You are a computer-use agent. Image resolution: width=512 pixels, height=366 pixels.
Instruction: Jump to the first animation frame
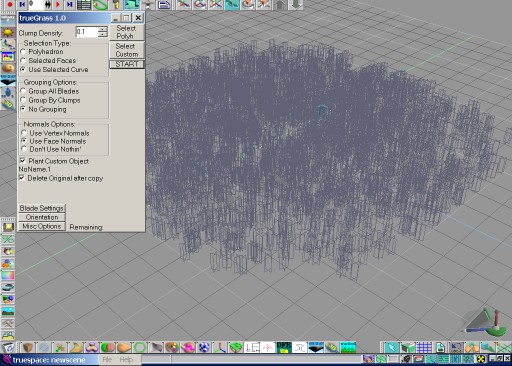click(x=22, y=4)
